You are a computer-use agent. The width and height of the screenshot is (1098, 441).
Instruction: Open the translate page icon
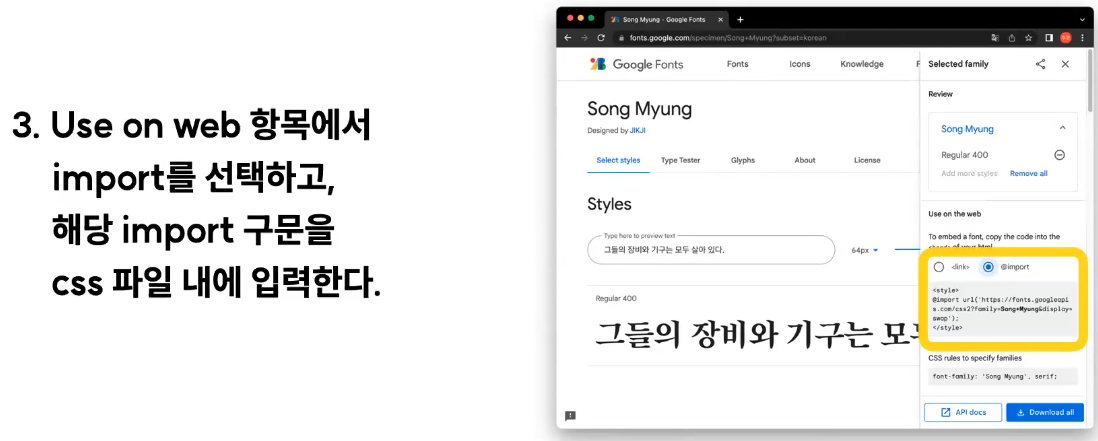(x=995, y=38)
